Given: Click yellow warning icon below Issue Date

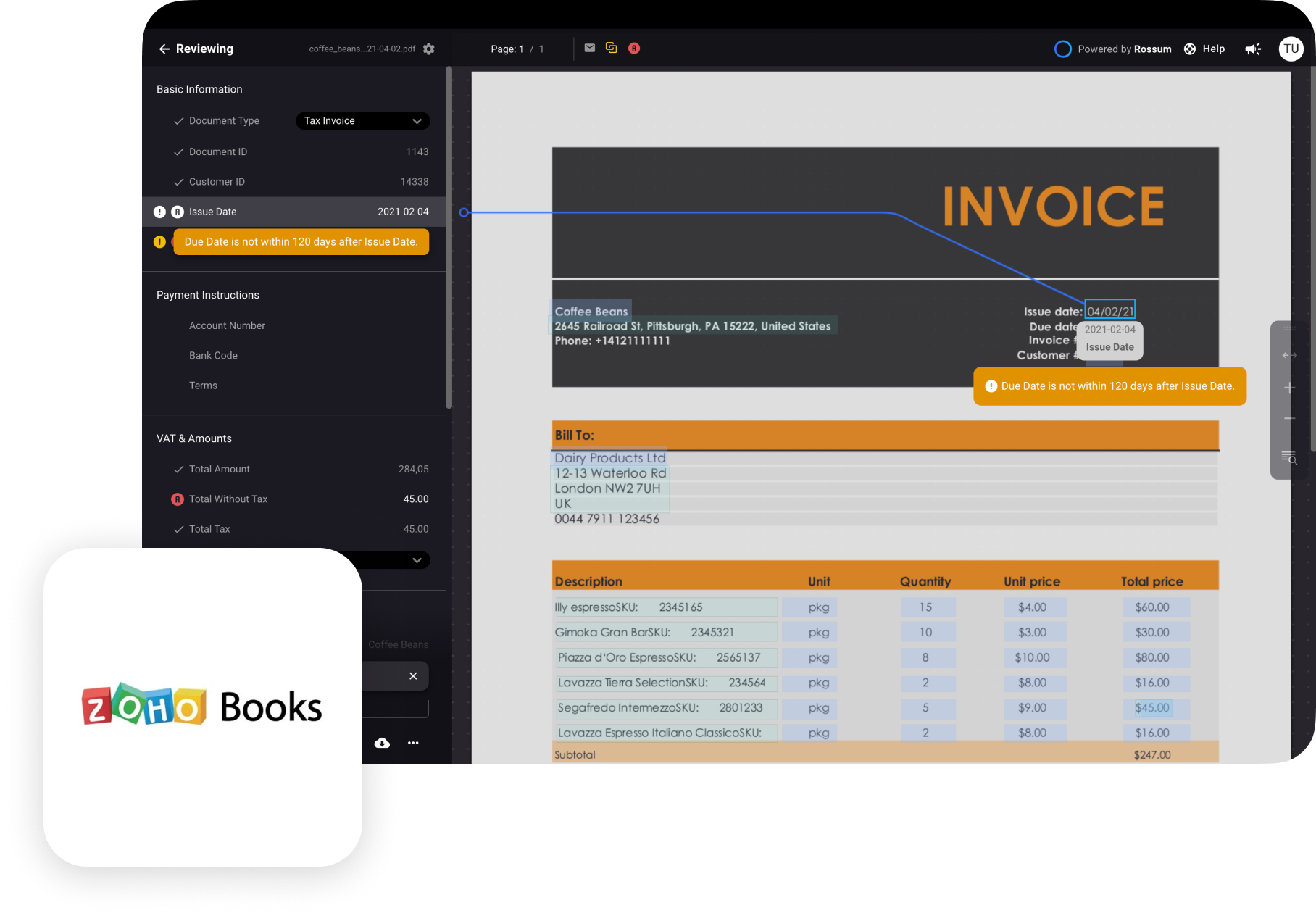Looking at the screenshot, I should pyautogui.click(x=159, y=241).
